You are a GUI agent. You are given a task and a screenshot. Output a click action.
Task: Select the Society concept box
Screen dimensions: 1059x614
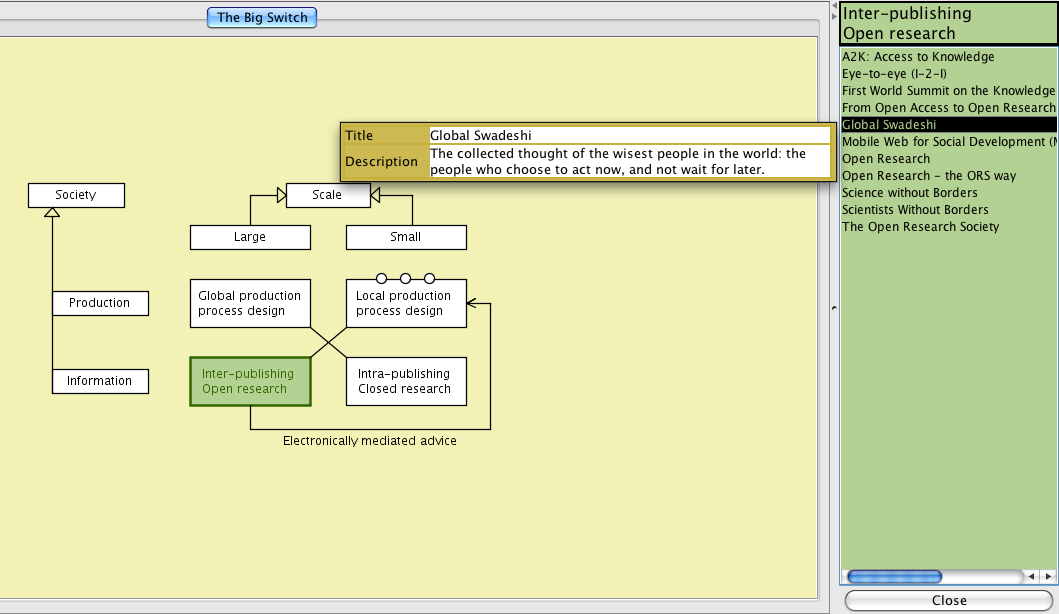[x=76, y=195]
